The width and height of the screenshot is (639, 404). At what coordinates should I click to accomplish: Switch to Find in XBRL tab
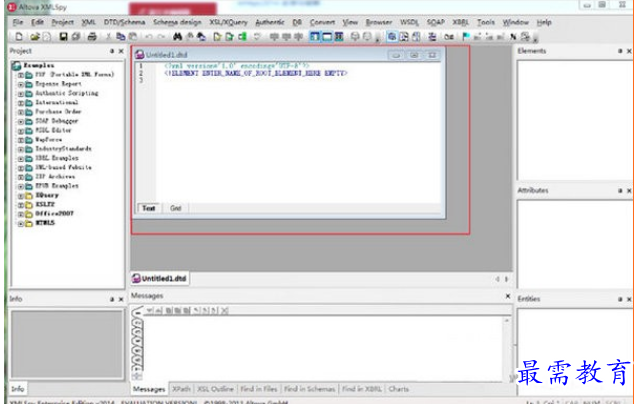362,389
